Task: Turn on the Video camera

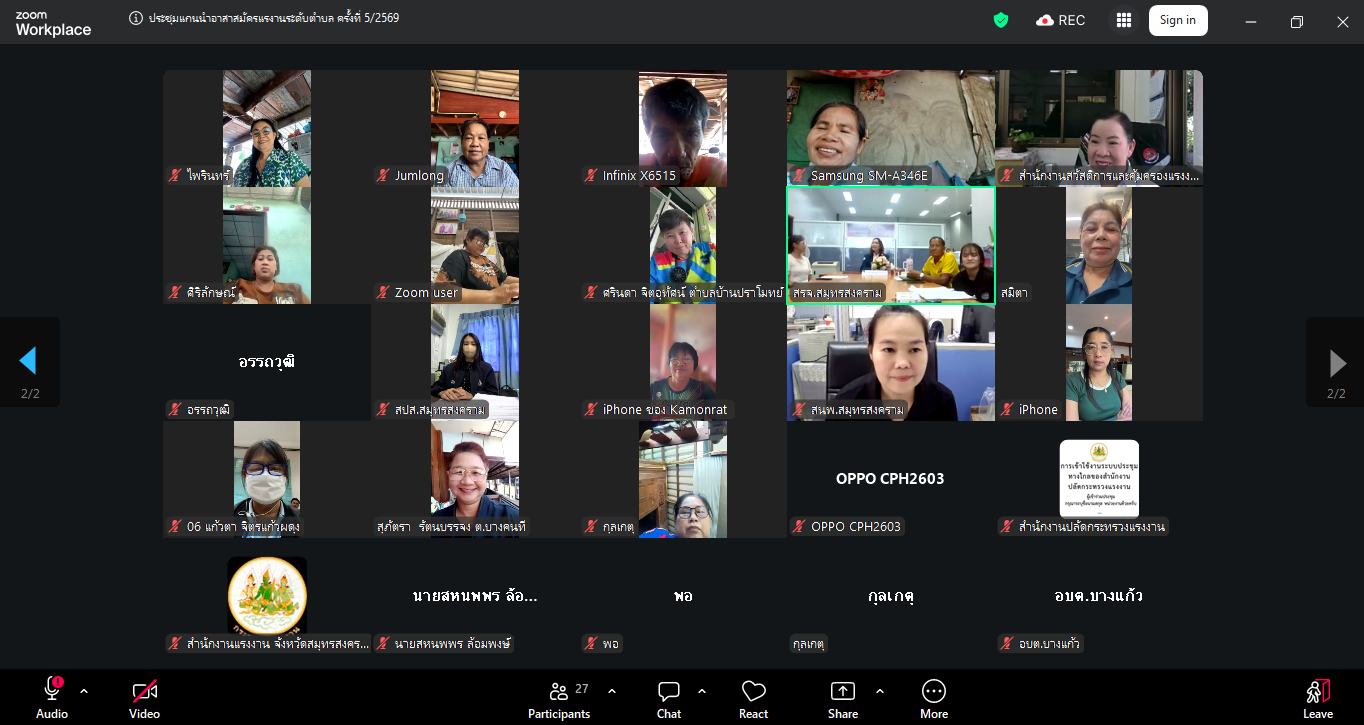Action: click(144, 699)
